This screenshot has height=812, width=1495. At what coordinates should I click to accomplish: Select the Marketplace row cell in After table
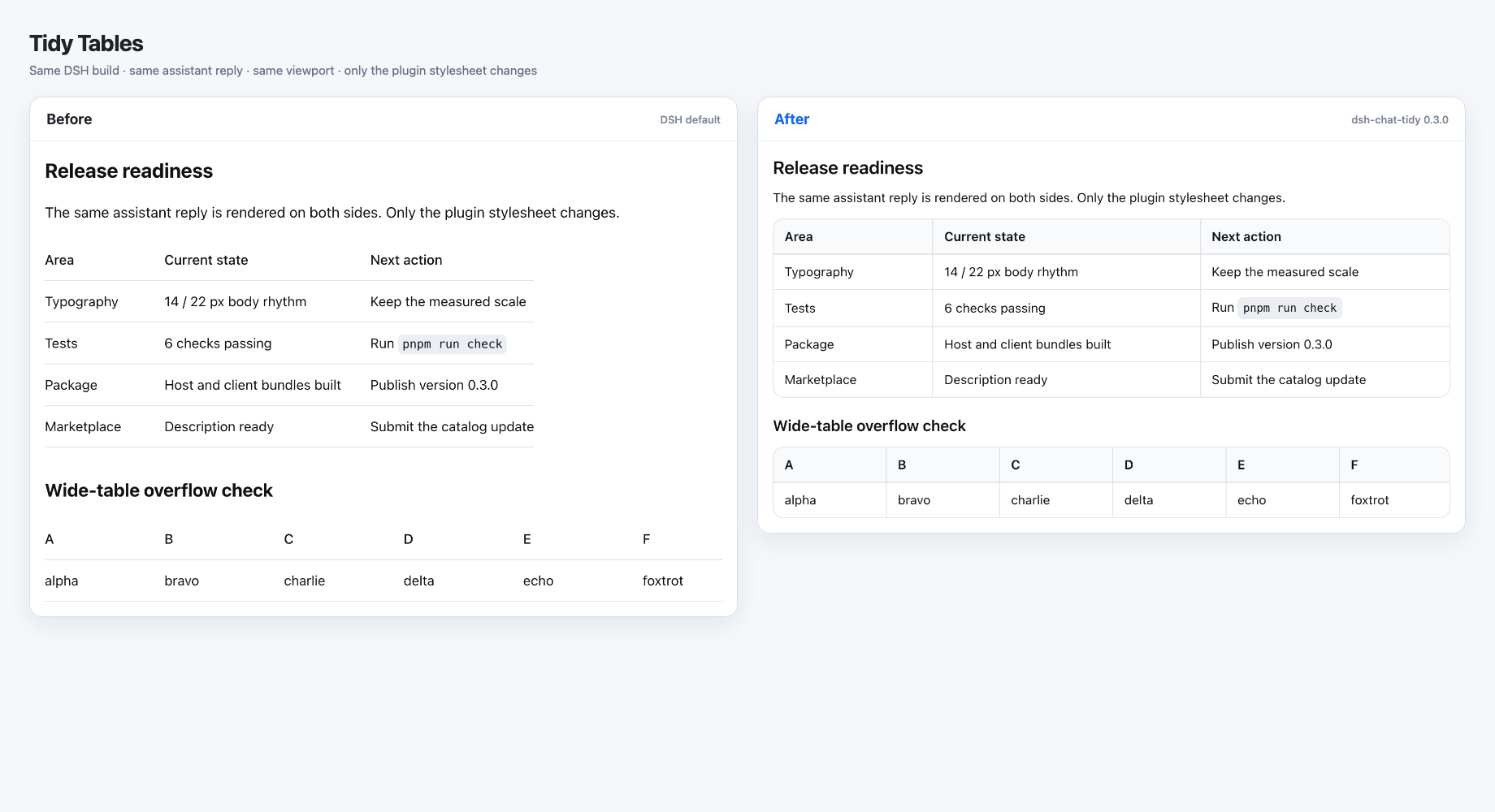click(852, 380)
